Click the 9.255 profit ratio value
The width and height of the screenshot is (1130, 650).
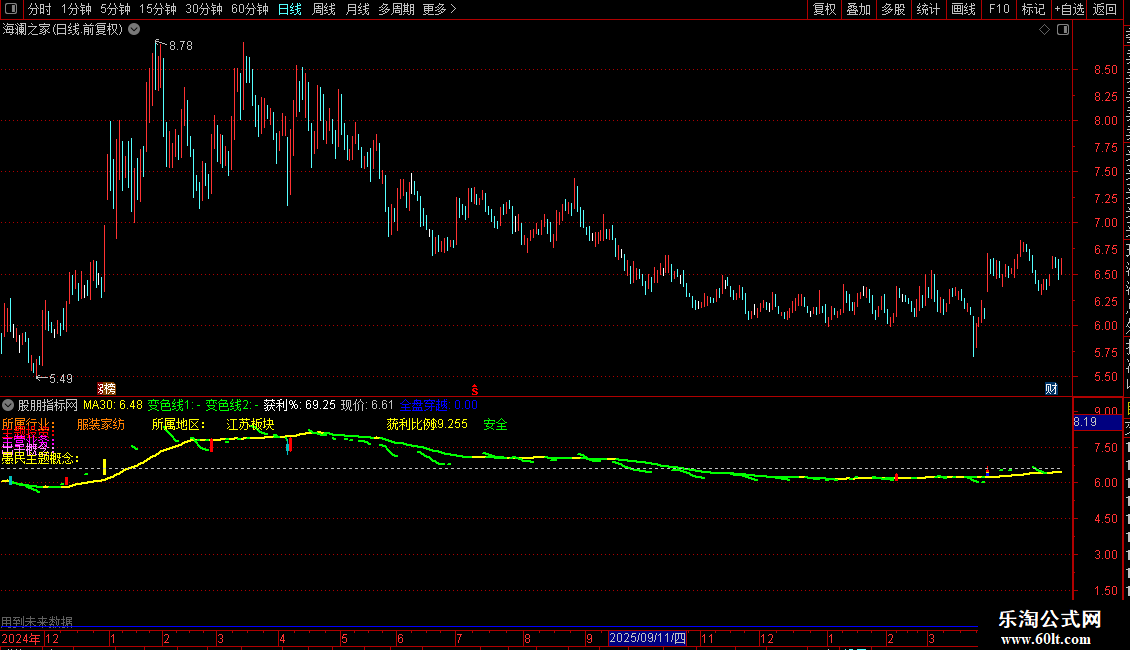pos(453,424)
